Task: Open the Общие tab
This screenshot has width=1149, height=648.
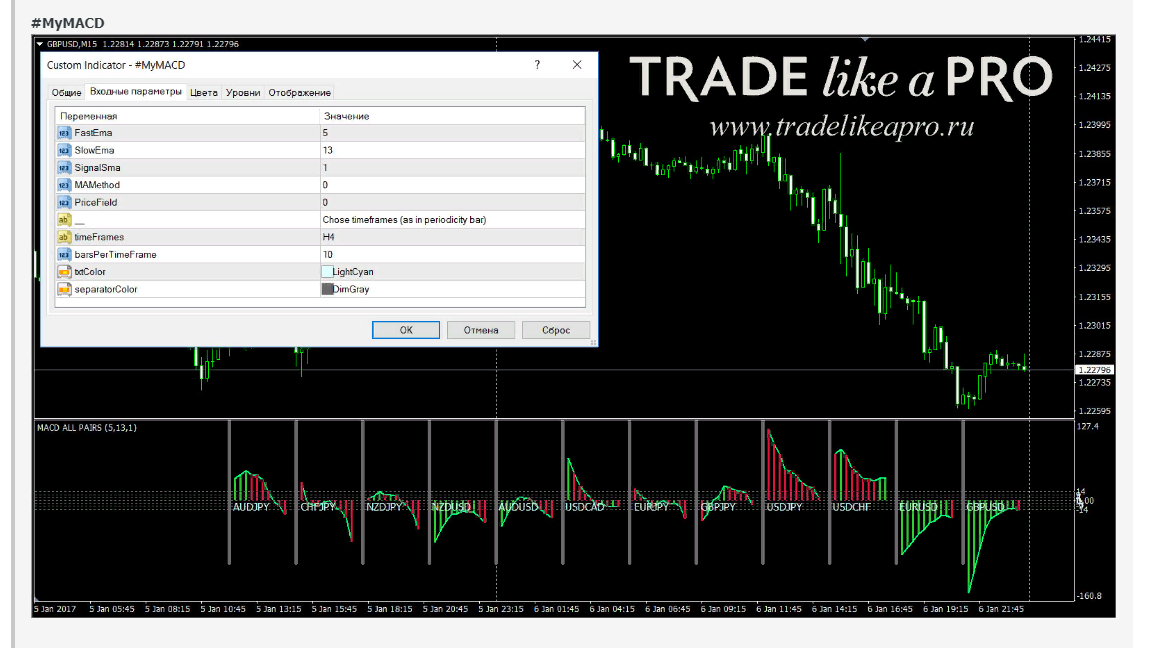Action: coord(66,92)
